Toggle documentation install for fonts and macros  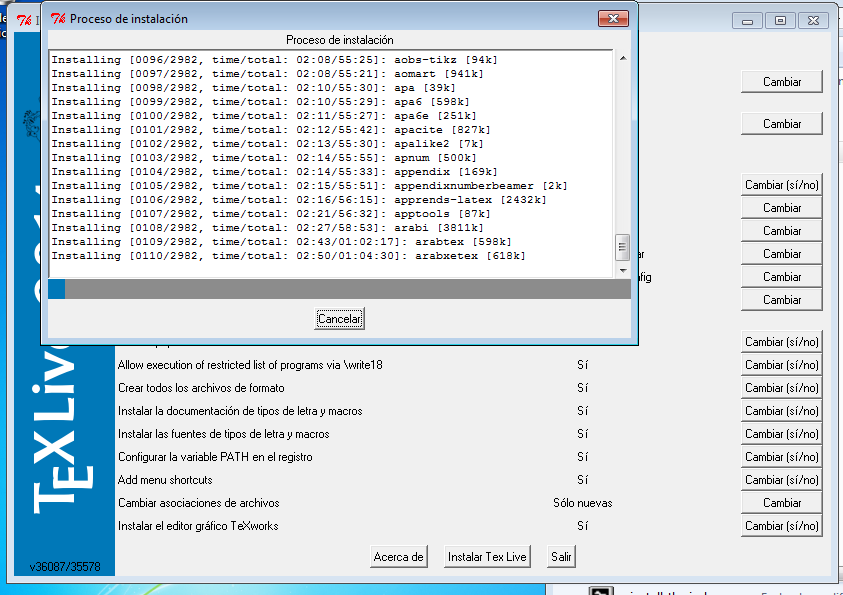(781, 410)
